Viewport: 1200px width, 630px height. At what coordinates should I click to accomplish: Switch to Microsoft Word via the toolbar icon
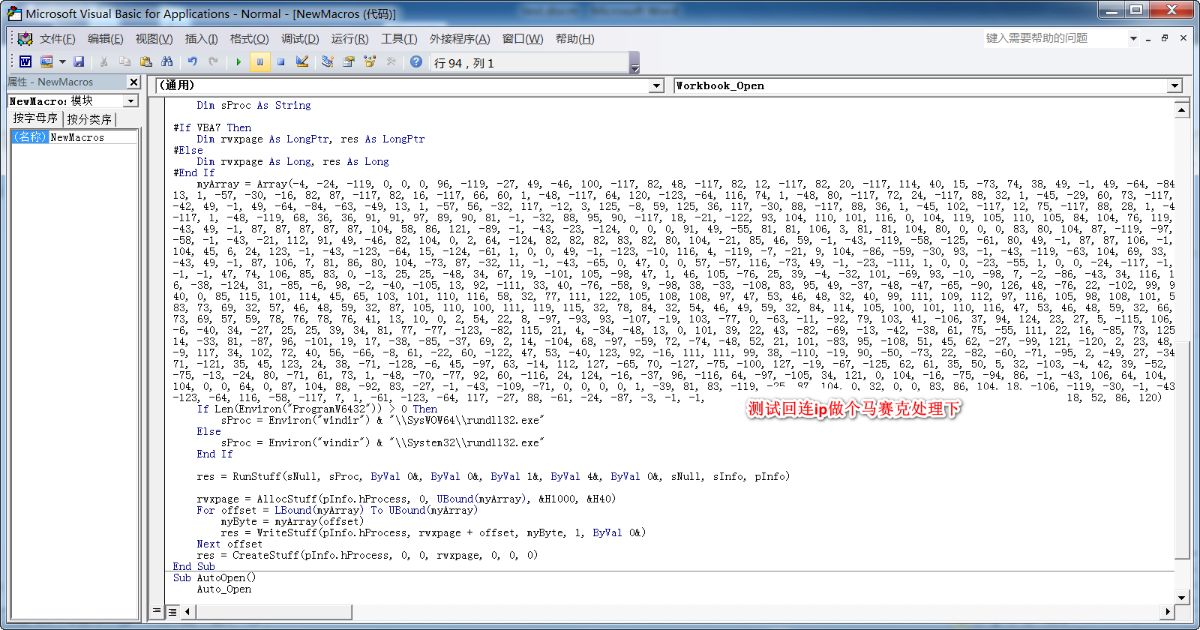pos(26,62)
